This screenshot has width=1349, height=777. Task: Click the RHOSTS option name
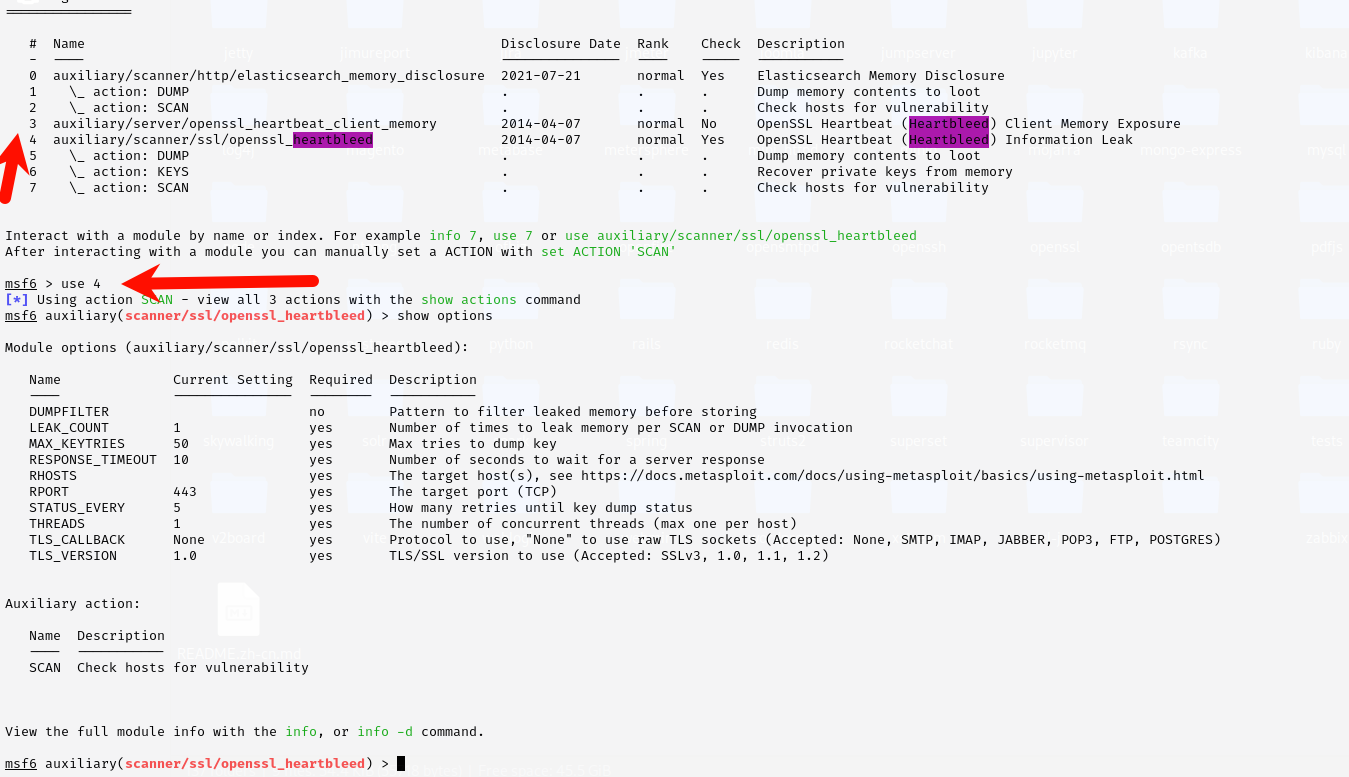click(x=53, y=476)
